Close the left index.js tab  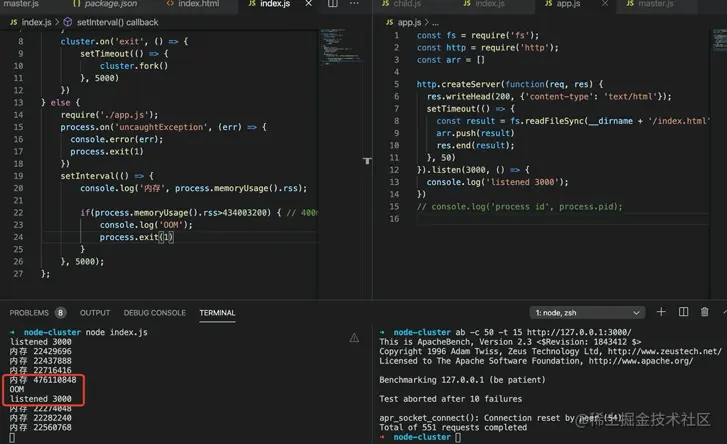[x=308, y=4]
